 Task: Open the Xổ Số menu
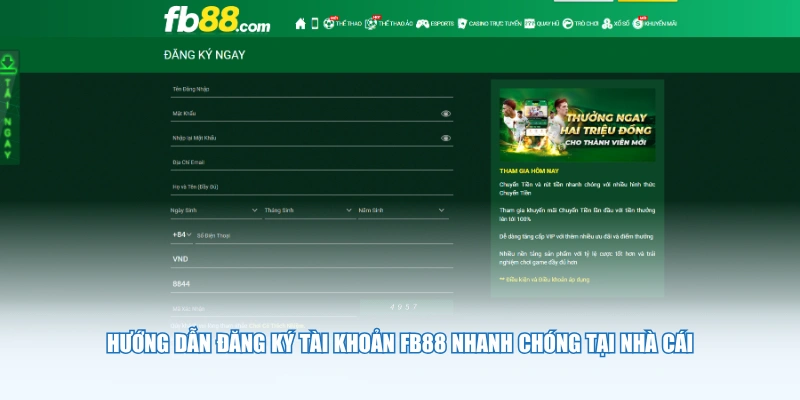[621, 23]
